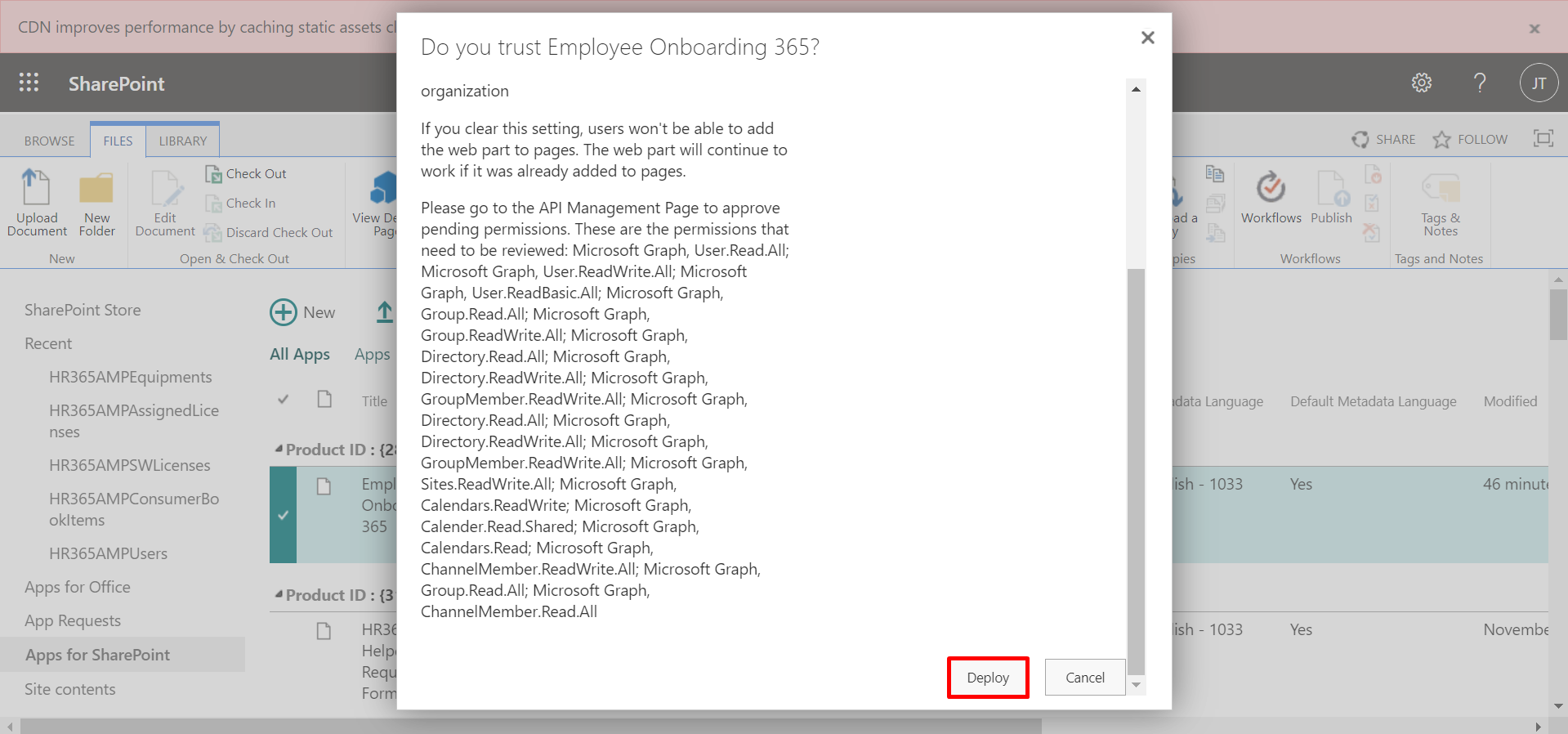Open the Recent navigation link
Viewport: 1568px width, 734px height.
(x=48, y=343)
